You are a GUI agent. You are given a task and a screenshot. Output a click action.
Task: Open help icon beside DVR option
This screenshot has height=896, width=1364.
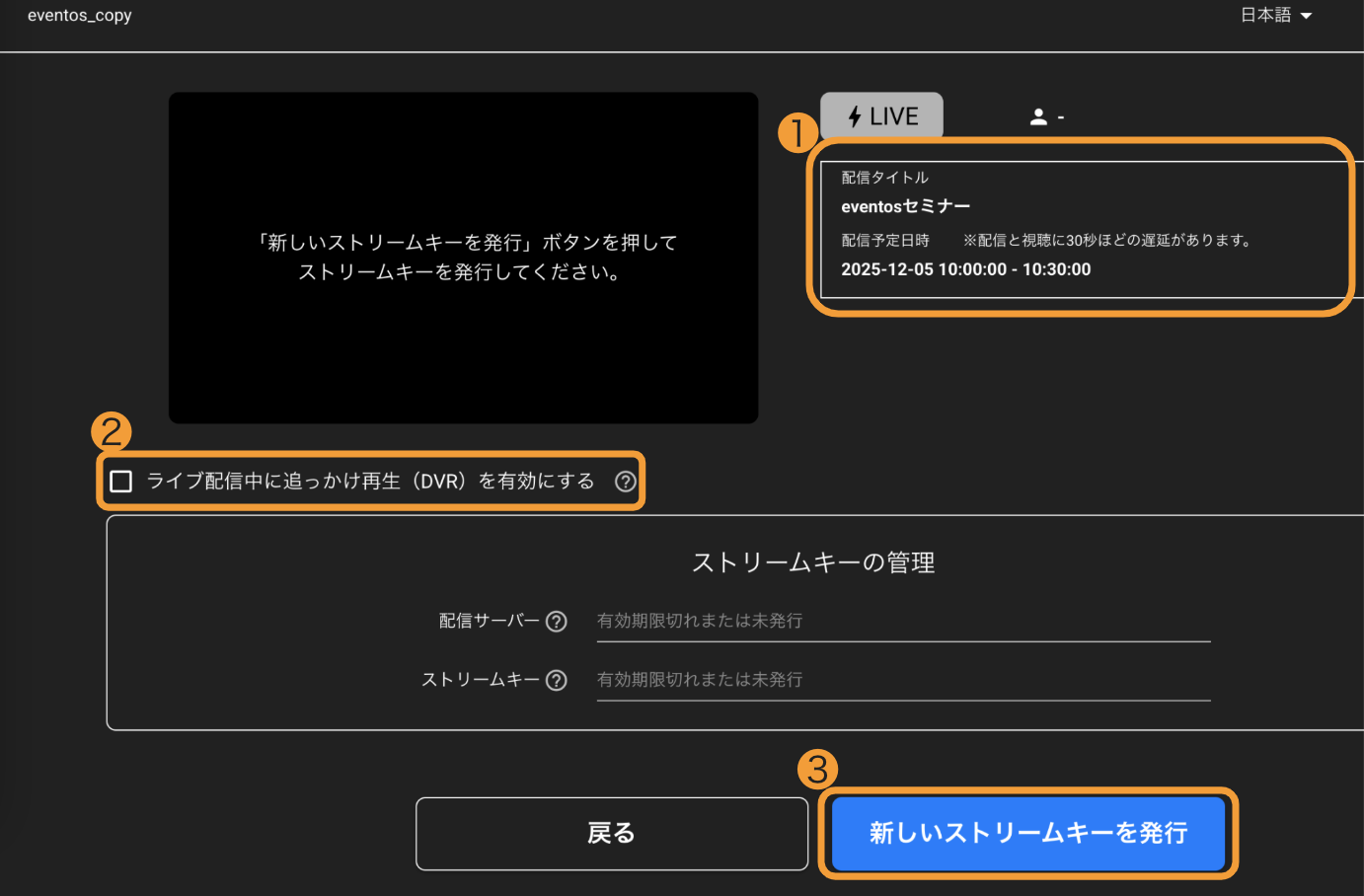(626, 482)
